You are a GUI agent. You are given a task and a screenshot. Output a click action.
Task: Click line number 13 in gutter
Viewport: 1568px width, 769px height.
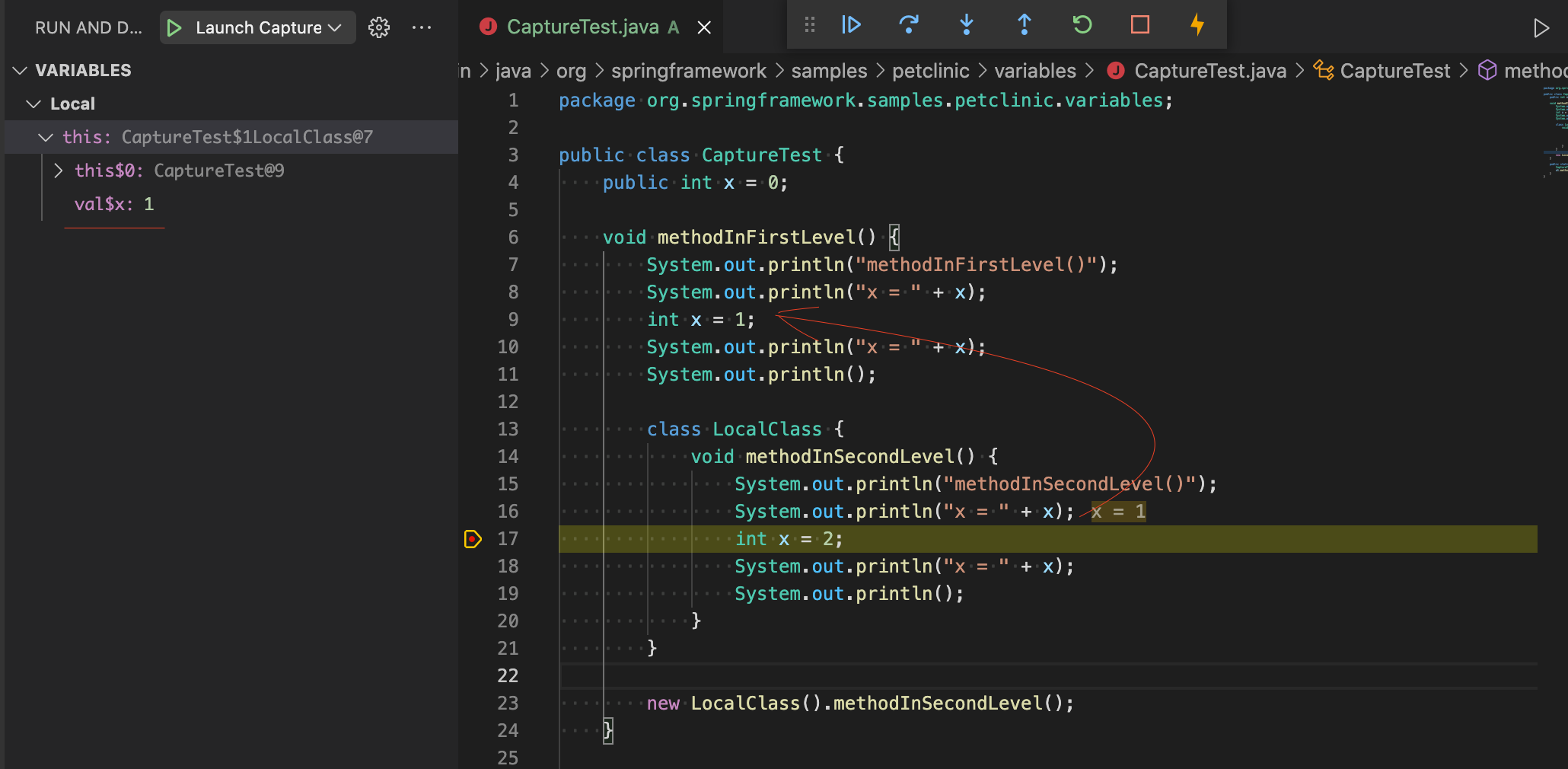click(508, 429)
